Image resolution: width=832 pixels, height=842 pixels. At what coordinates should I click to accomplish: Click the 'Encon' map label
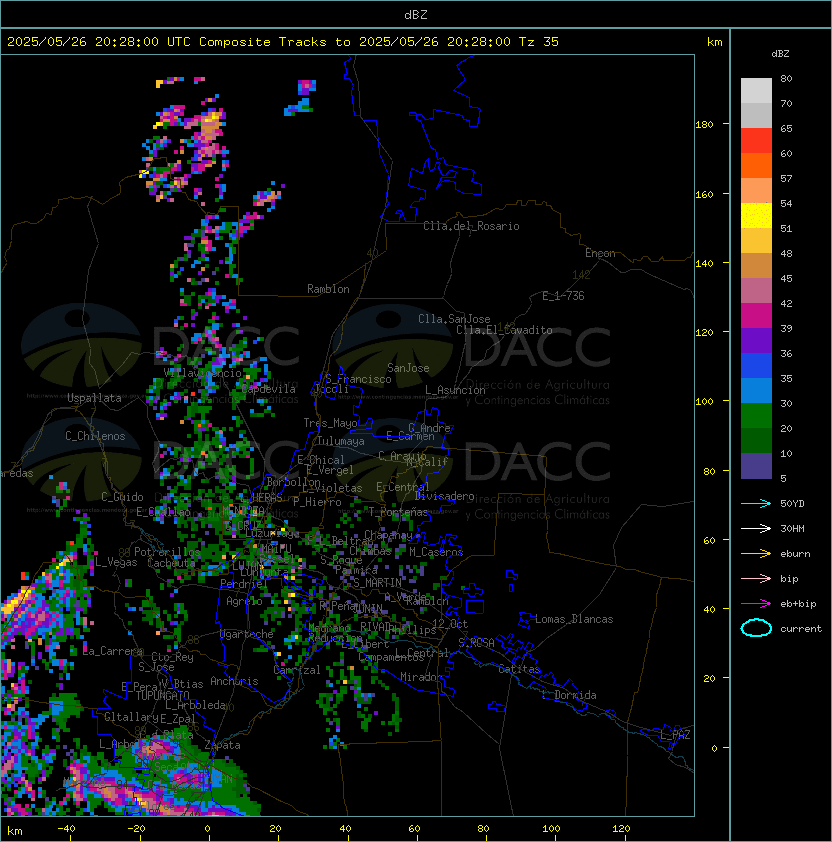(x=600, y=253)
